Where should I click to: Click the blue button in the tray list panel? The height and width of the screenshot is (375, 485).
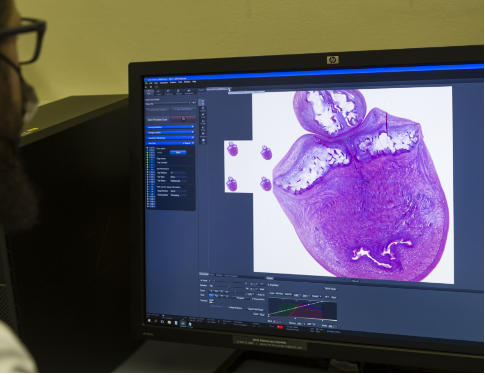pyautogui.click(x=178, y=152)
